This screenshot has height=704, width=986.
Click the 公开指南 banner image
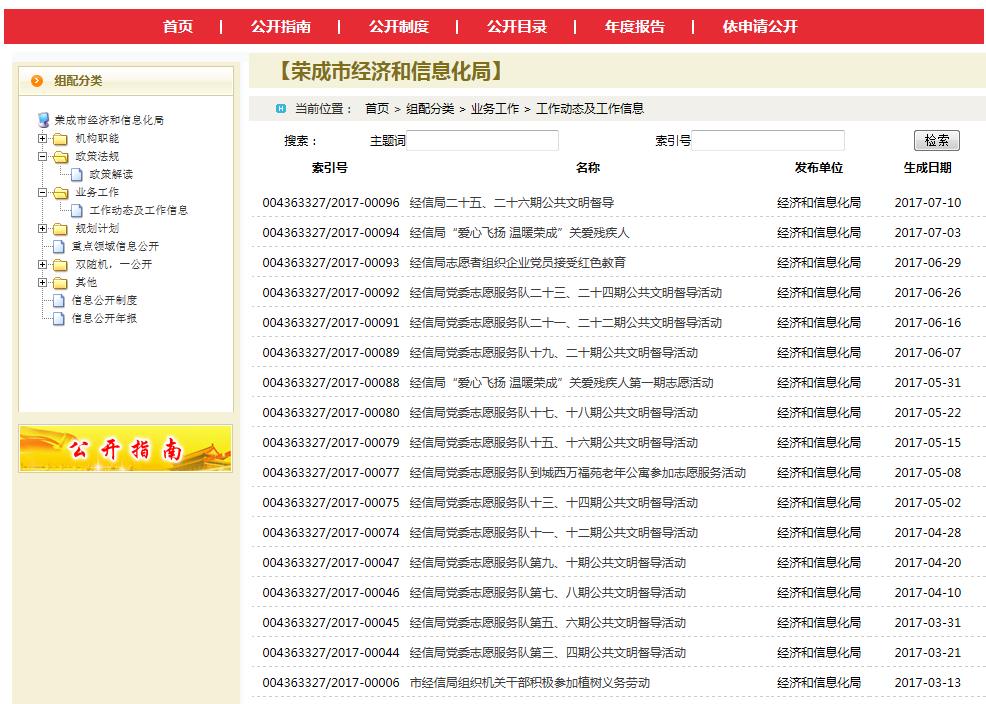pos(126,449)
